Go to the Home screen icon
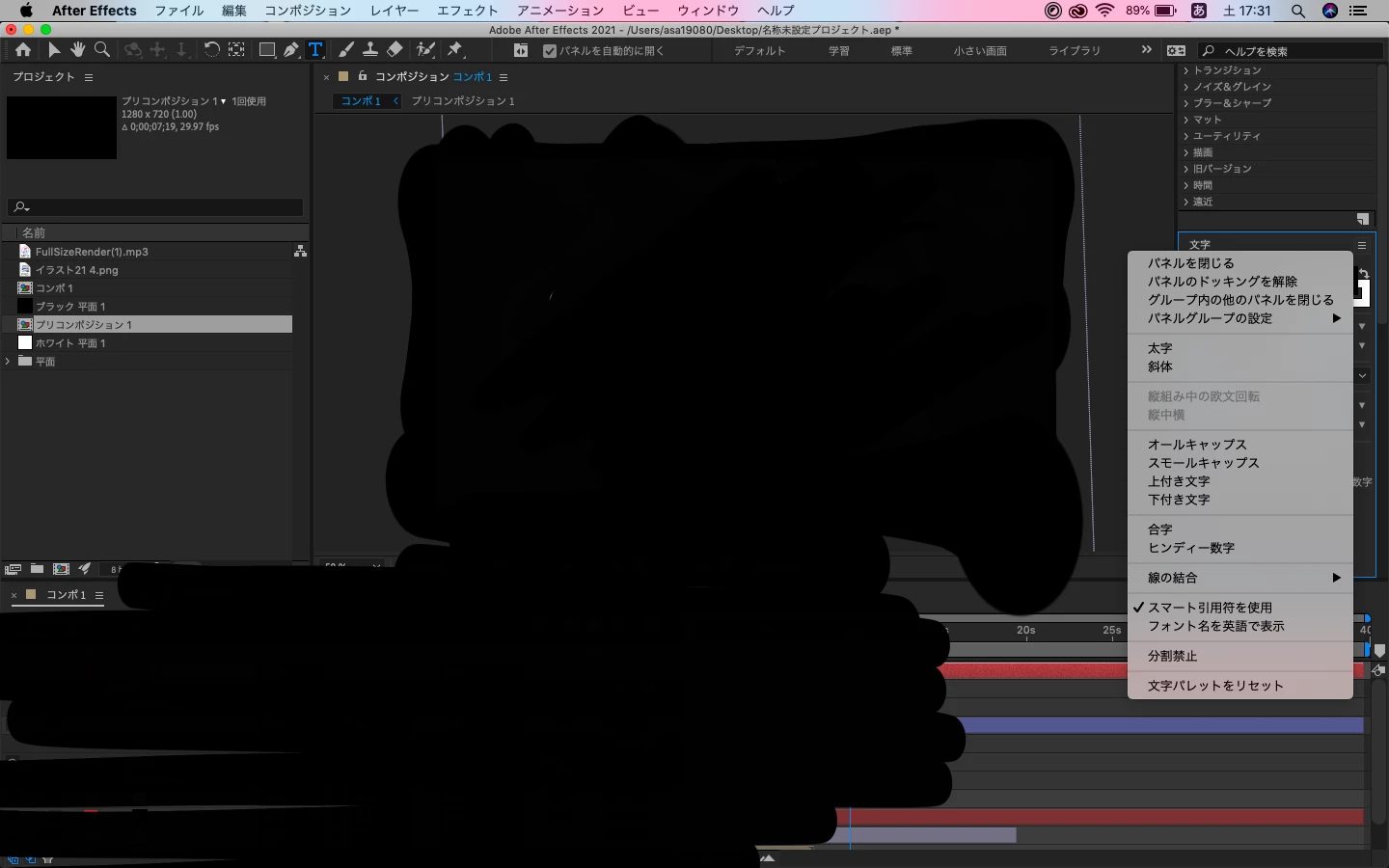The image size is (1389, 868). (23, 50)
